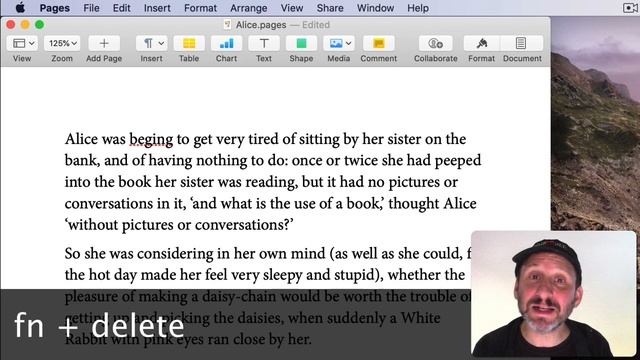Minimize the window with the yellow button
Image resolution: width=640 pixels, height=360 pixels.
(x=25, y=25)
